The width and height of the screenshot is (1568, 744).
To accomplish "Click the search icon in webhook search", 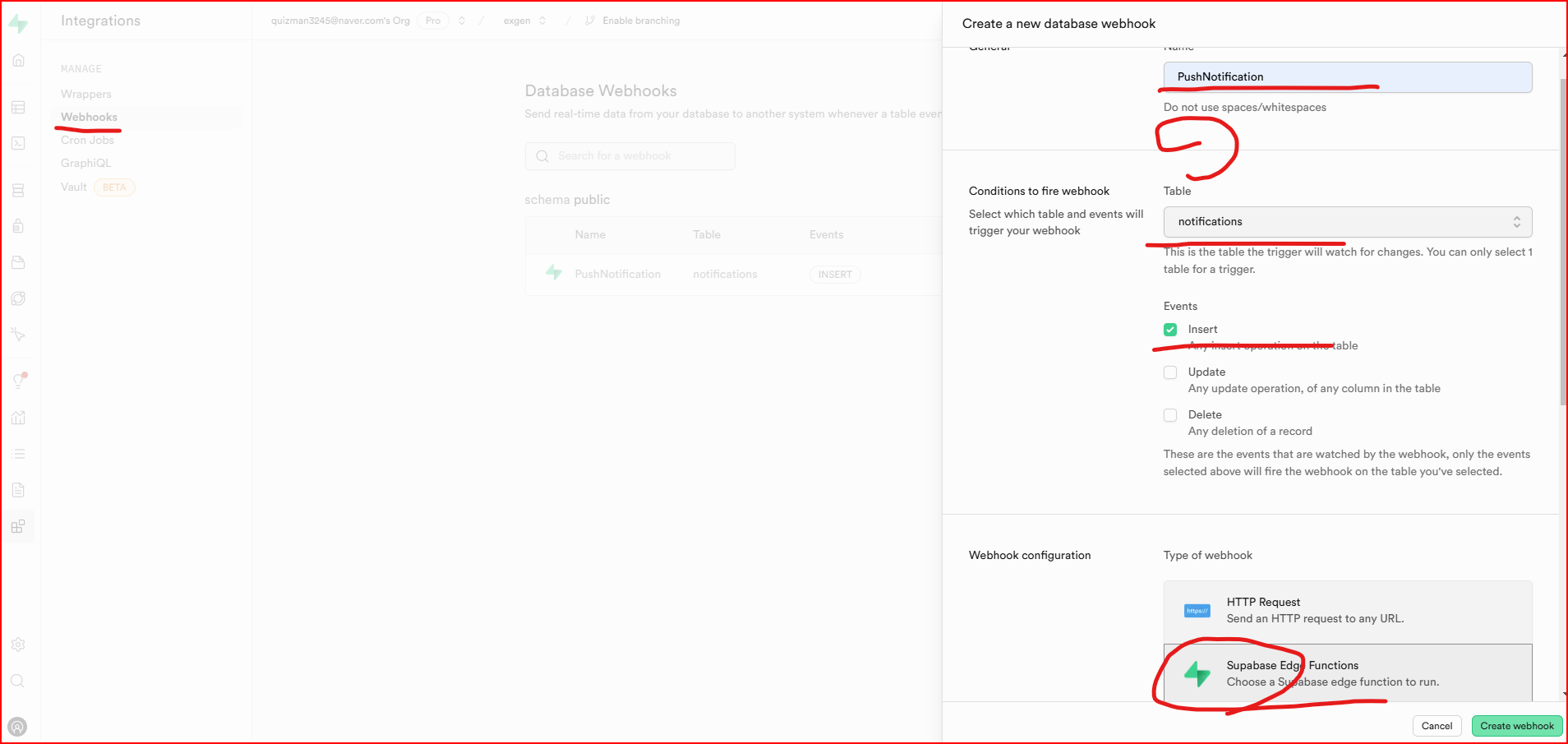I will pos(542,156).
